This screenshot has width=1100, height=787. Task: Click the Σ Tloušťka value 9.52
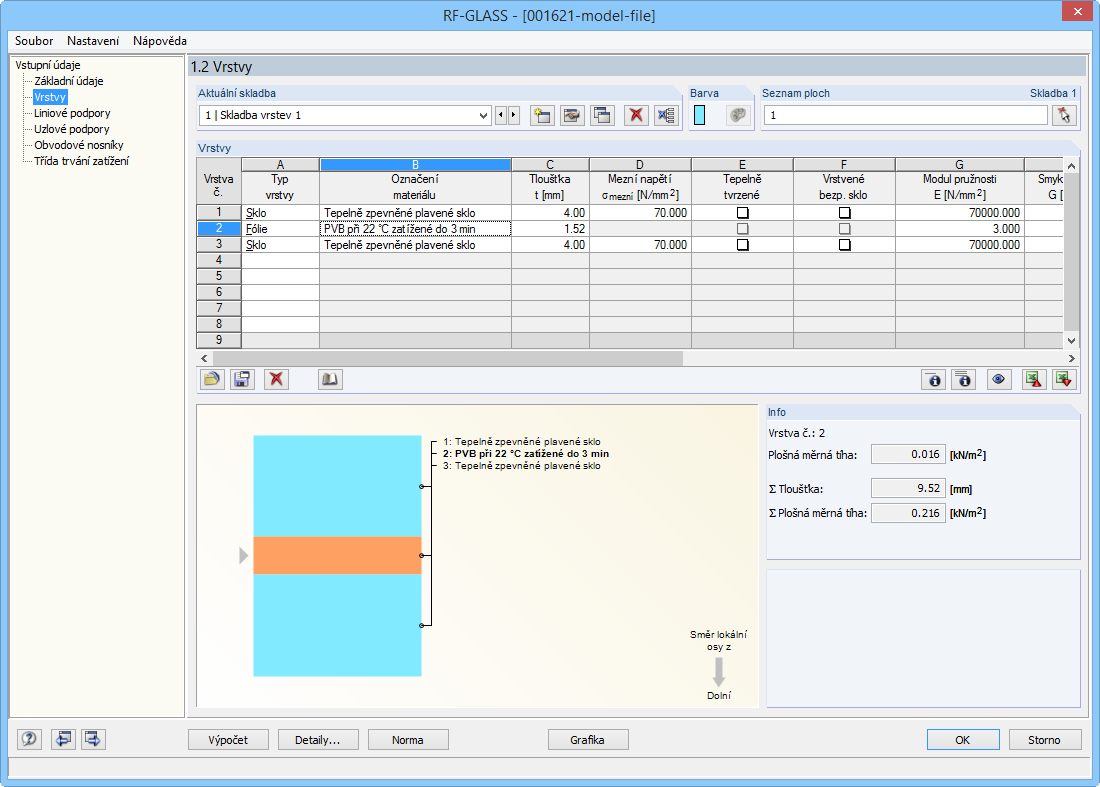click(908, 488)
